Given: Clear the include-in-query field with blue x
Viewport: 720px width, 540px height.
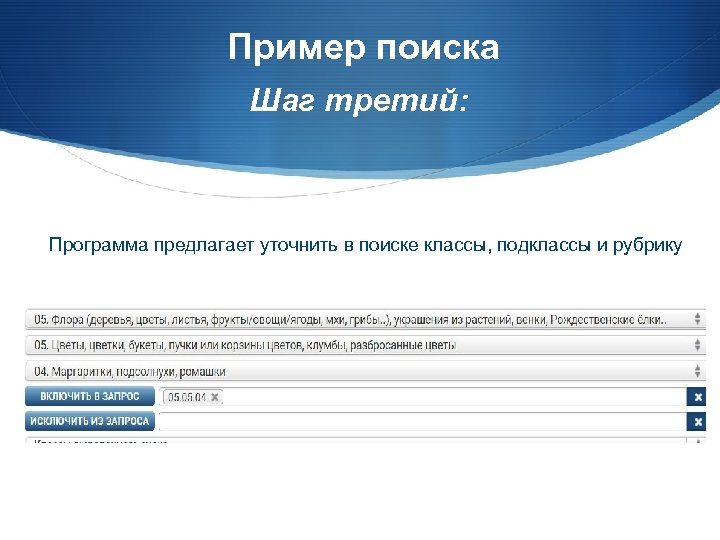Looking at the screenshot, I should coord(698,397).
